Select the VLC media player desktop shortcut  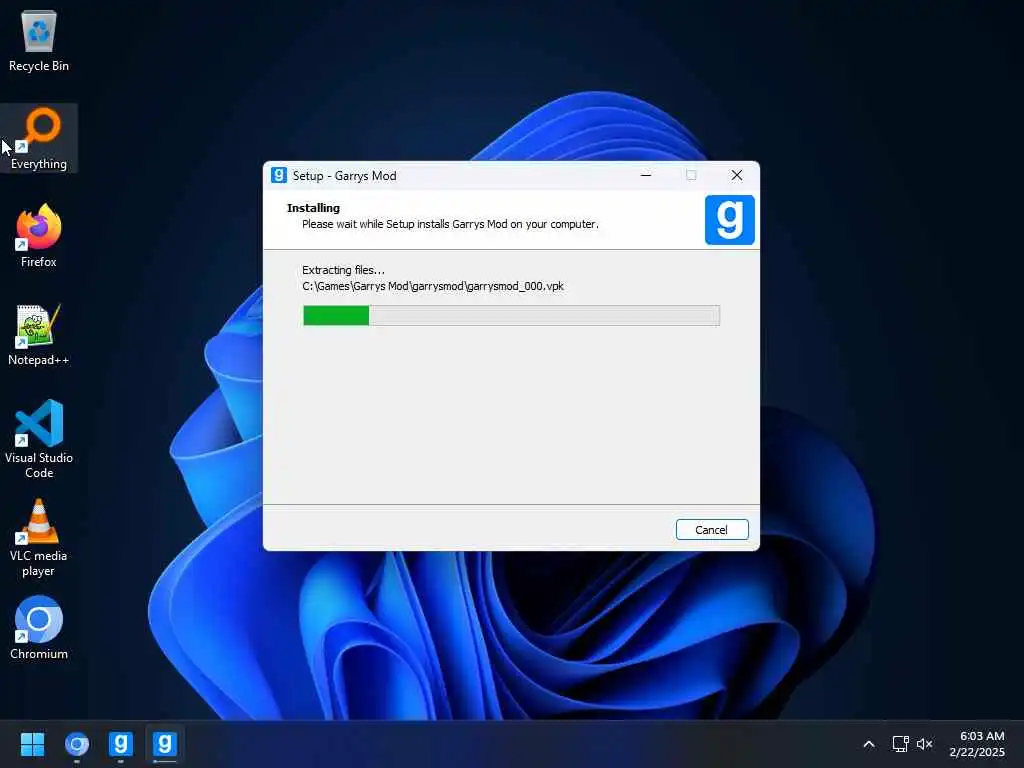pyautogui.click(x=39, y=538)
